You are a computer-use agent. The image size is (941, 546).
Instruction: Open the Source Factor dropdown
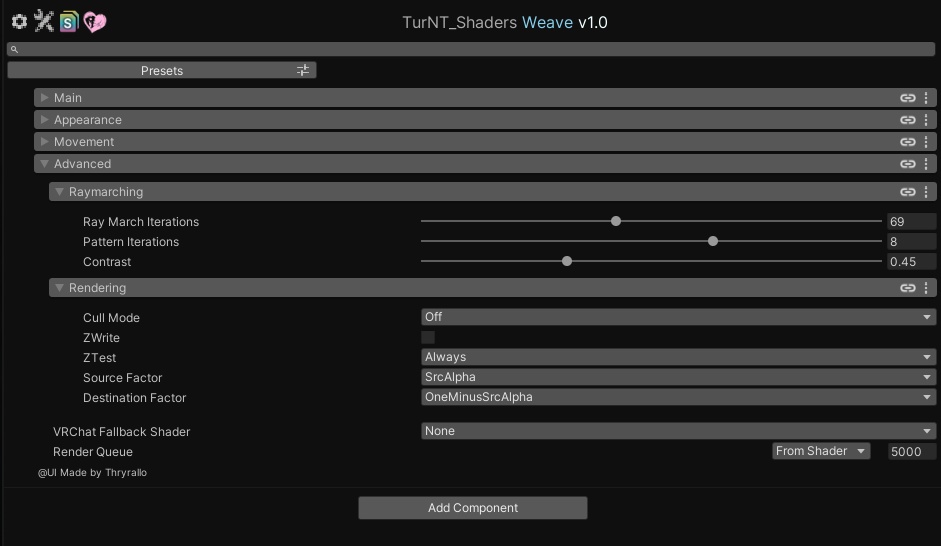[x=678, y=377]
